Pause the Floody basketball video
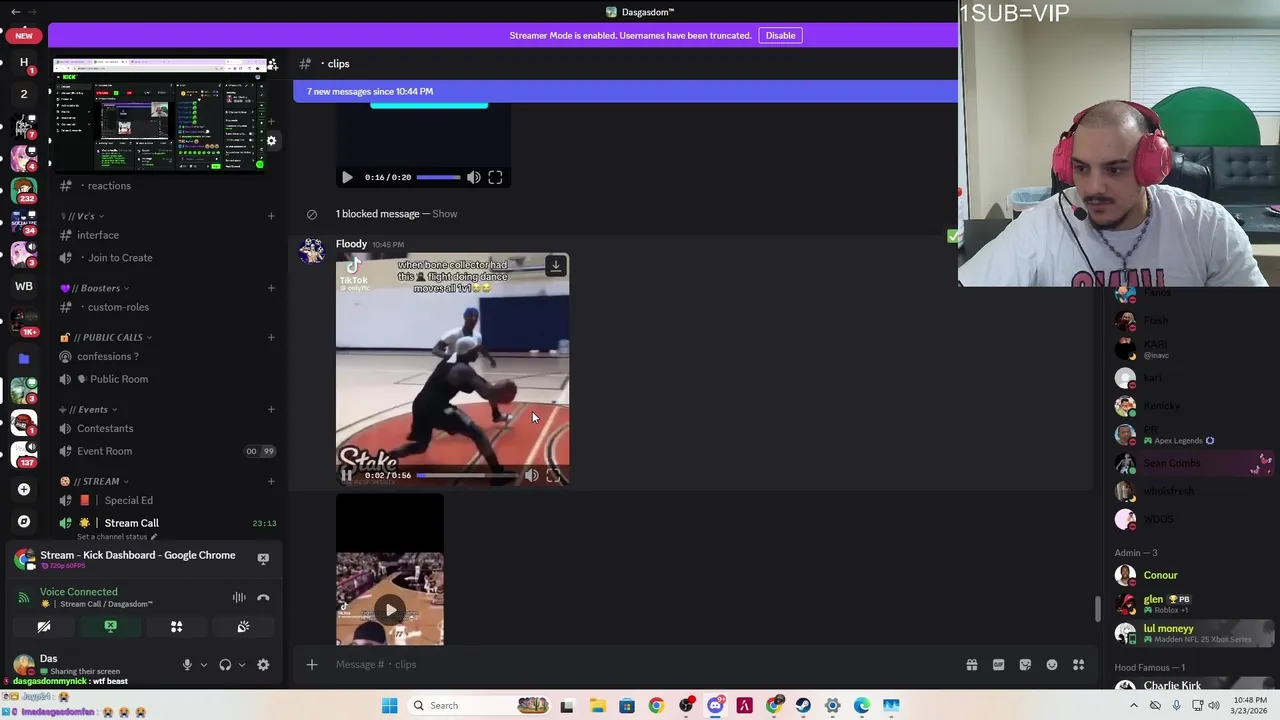This screenshot has height=720, width=1280. pyautogui.click(x=346, y=476)
